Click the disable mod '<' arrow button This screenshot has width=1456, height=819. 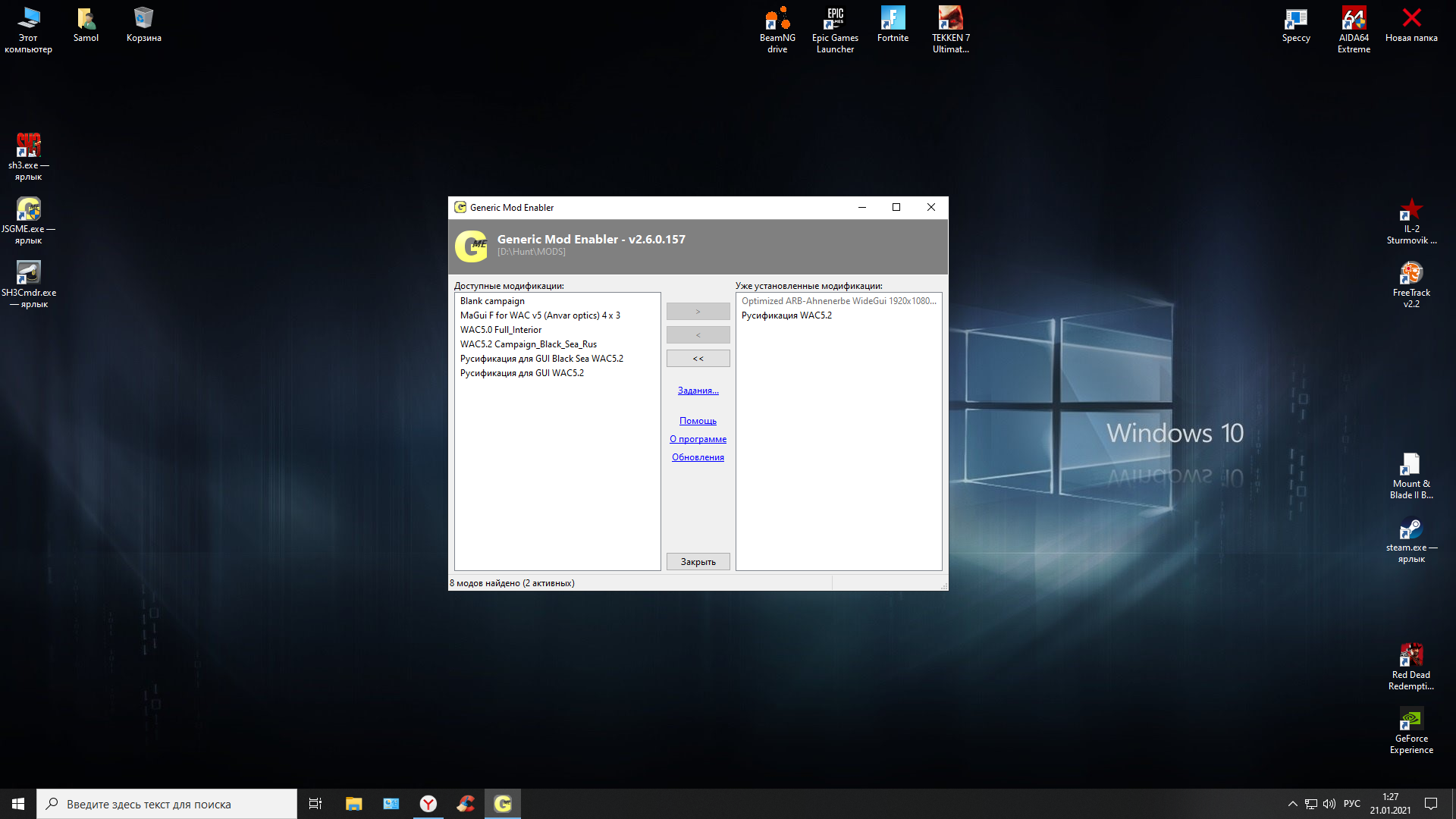pyautogui.click(x=698, y=335)
